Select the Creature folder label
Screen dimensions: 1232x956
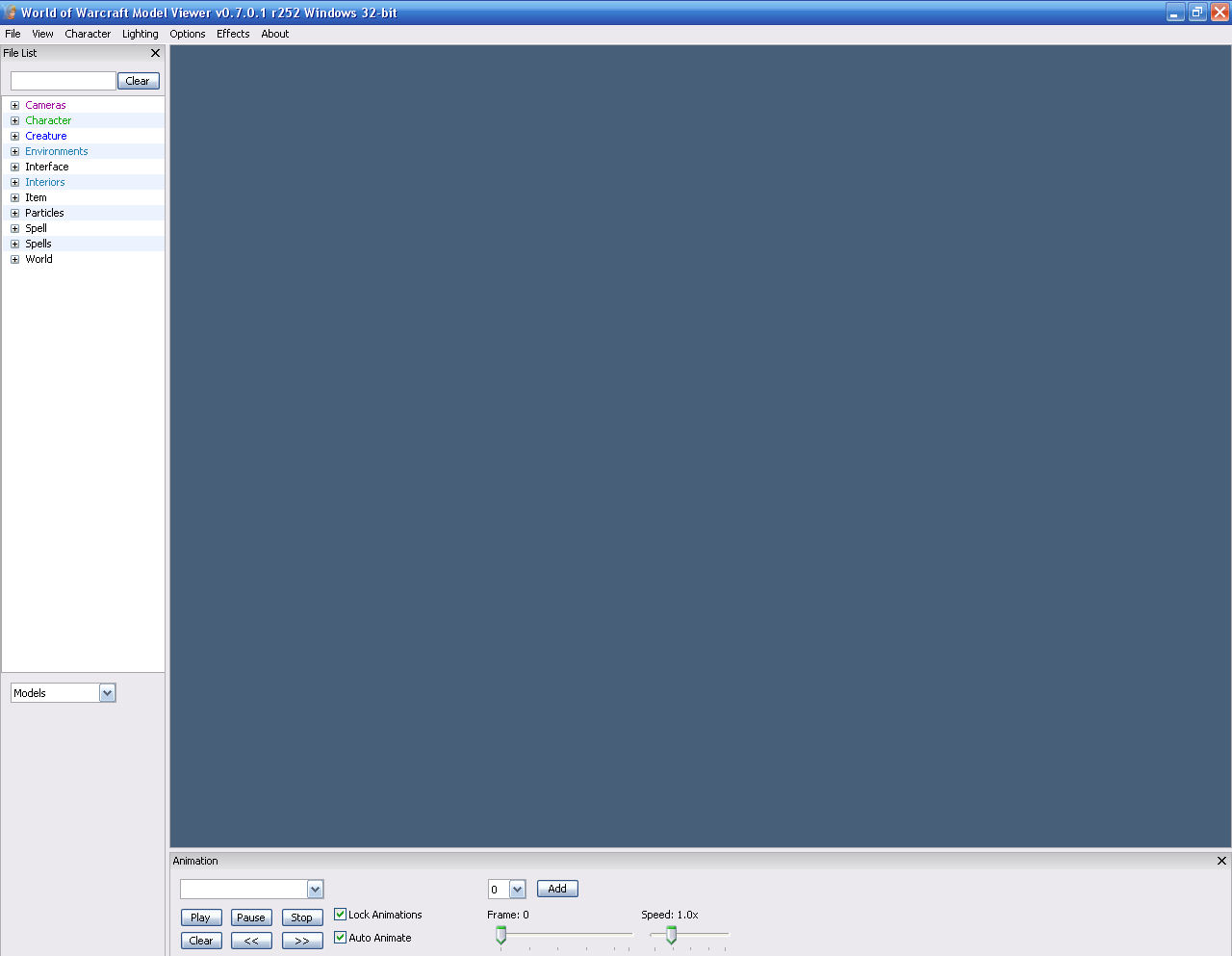pyautogui.click(x=46, y=136)
